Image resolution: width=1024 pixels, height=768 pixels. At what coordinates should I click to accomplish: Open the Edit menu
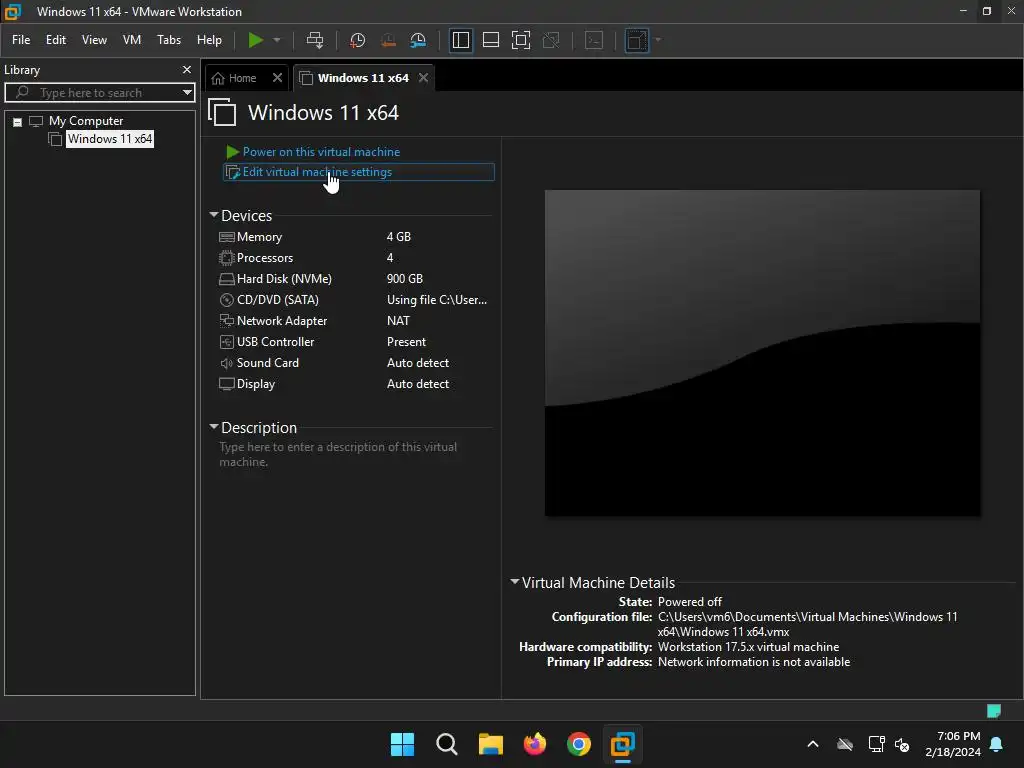pyautogui.click(x=56, y=40)
